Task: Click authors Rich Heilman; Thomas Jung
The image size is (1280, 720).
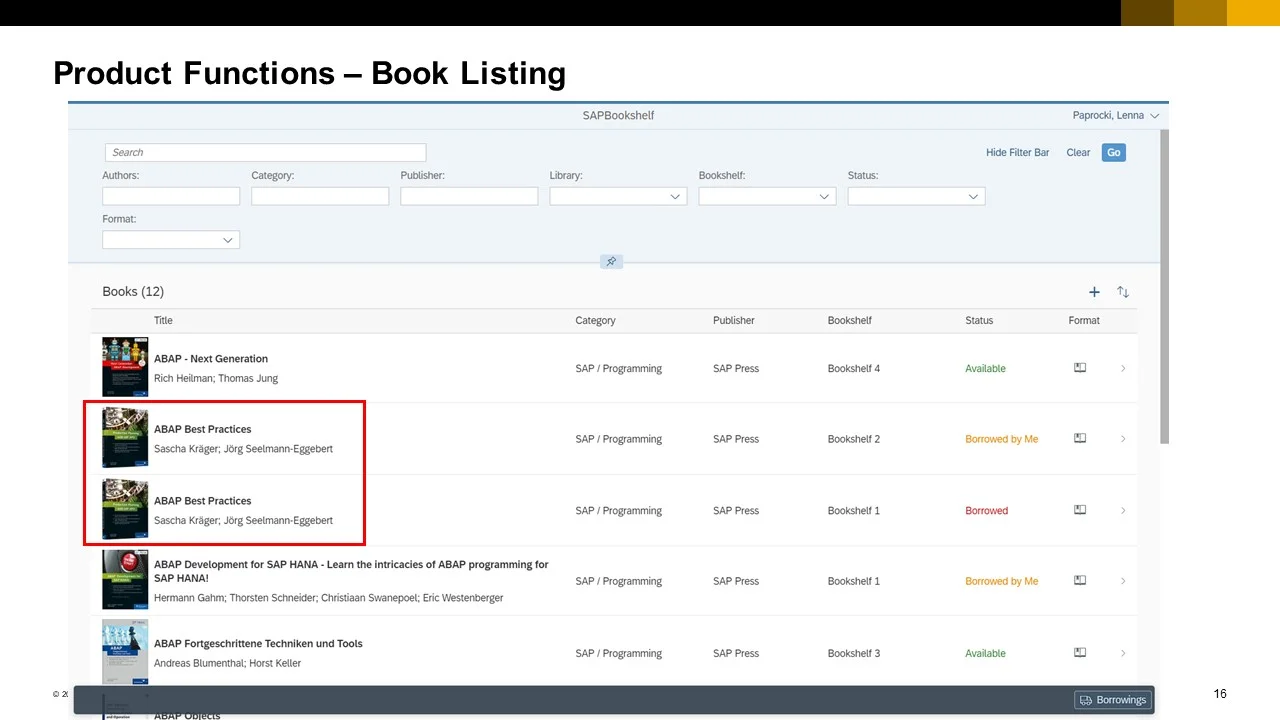Action: pos(216,378)
